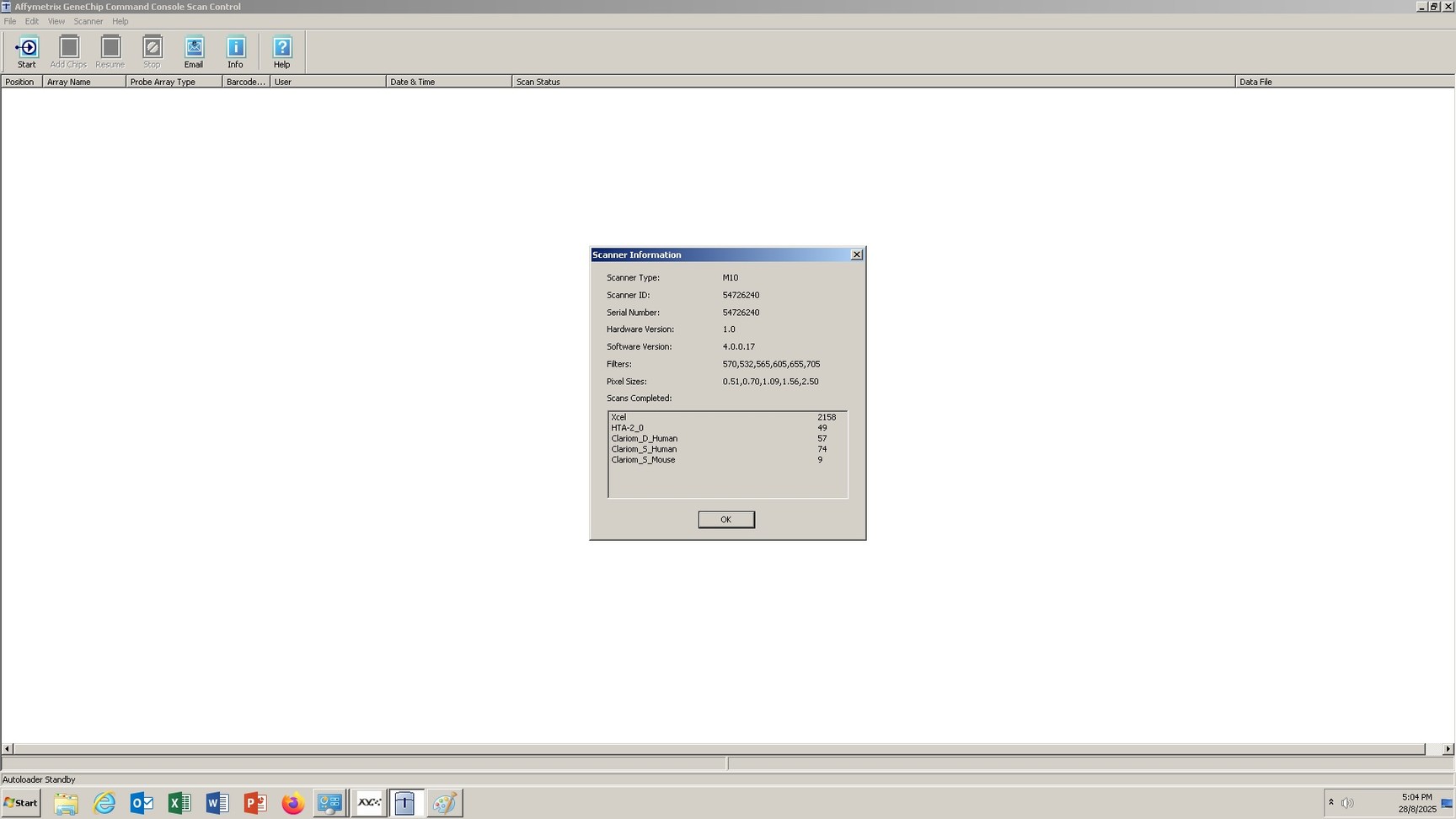Click the Data File column header

point(1345,82)
